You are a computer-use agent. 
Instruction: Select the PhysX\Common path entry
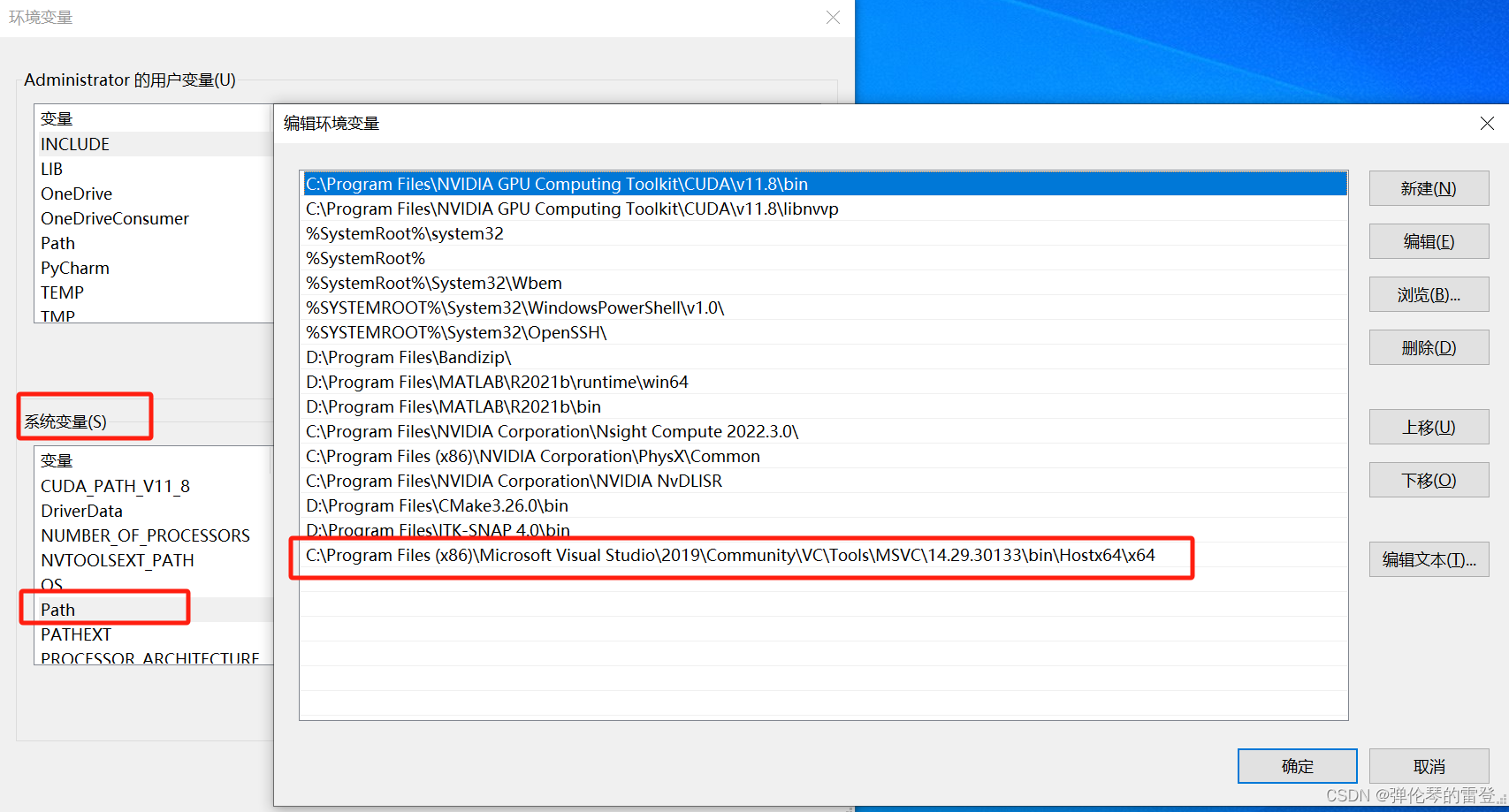coord(825,456)
